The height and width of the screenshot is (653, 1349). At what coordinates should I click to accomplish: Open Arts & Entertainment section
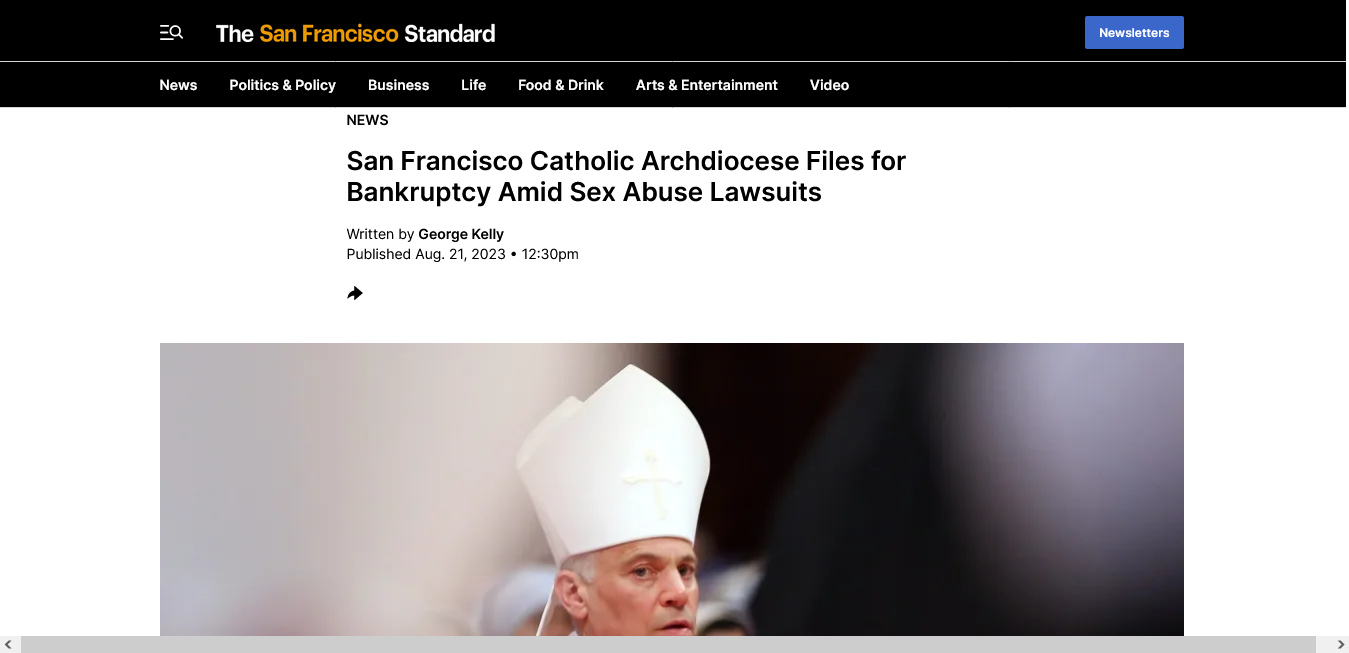click(x=706, y=85)
